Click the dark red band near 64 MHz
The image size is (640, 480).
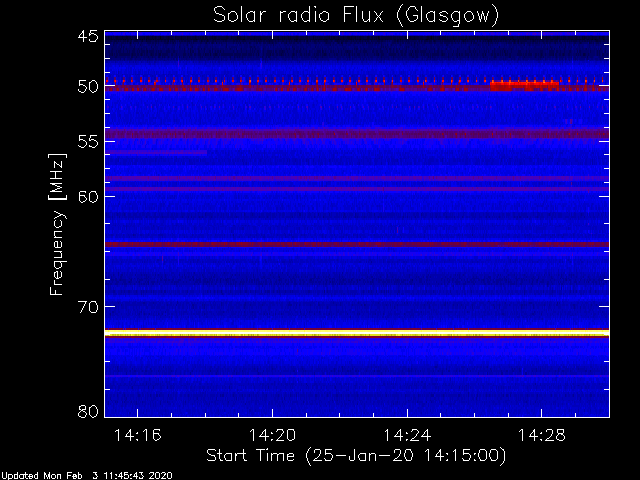(357, 244)
